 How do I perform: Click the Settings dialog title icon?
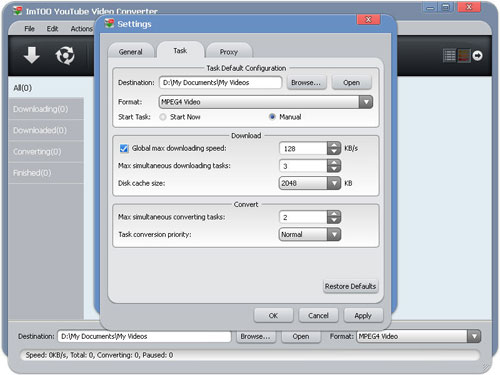(109, 24)
